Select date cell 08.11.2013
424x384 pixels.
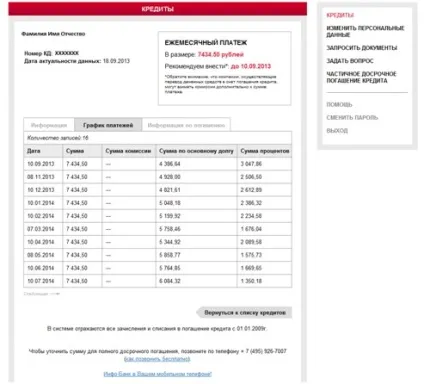click(41, 177)
